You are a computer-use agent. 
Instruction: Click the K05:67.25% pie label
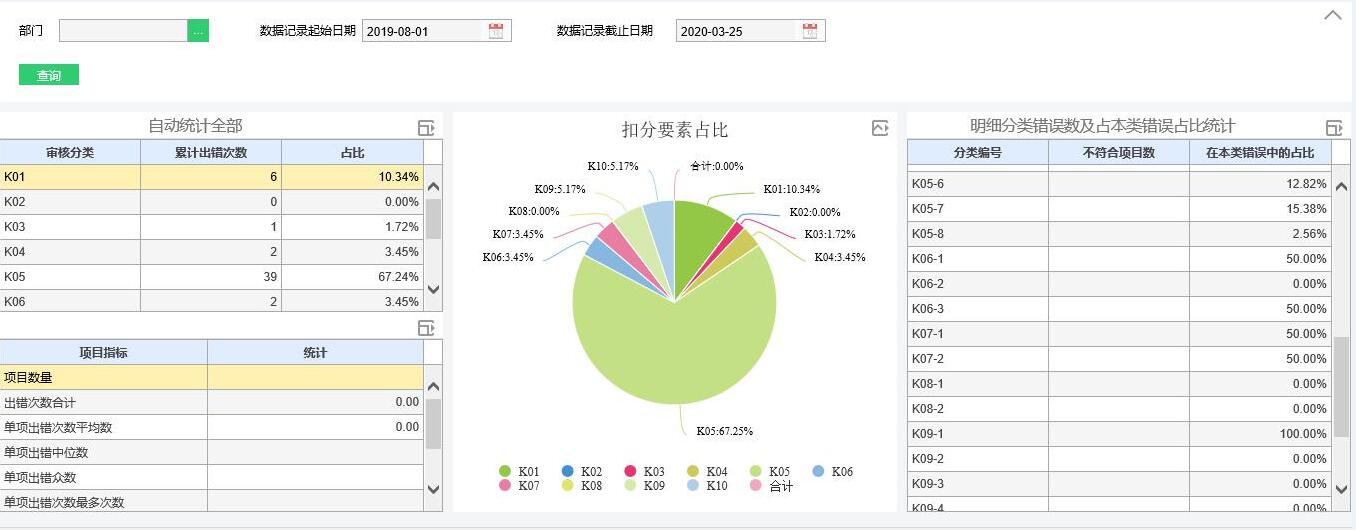click(x=725, y=431)
